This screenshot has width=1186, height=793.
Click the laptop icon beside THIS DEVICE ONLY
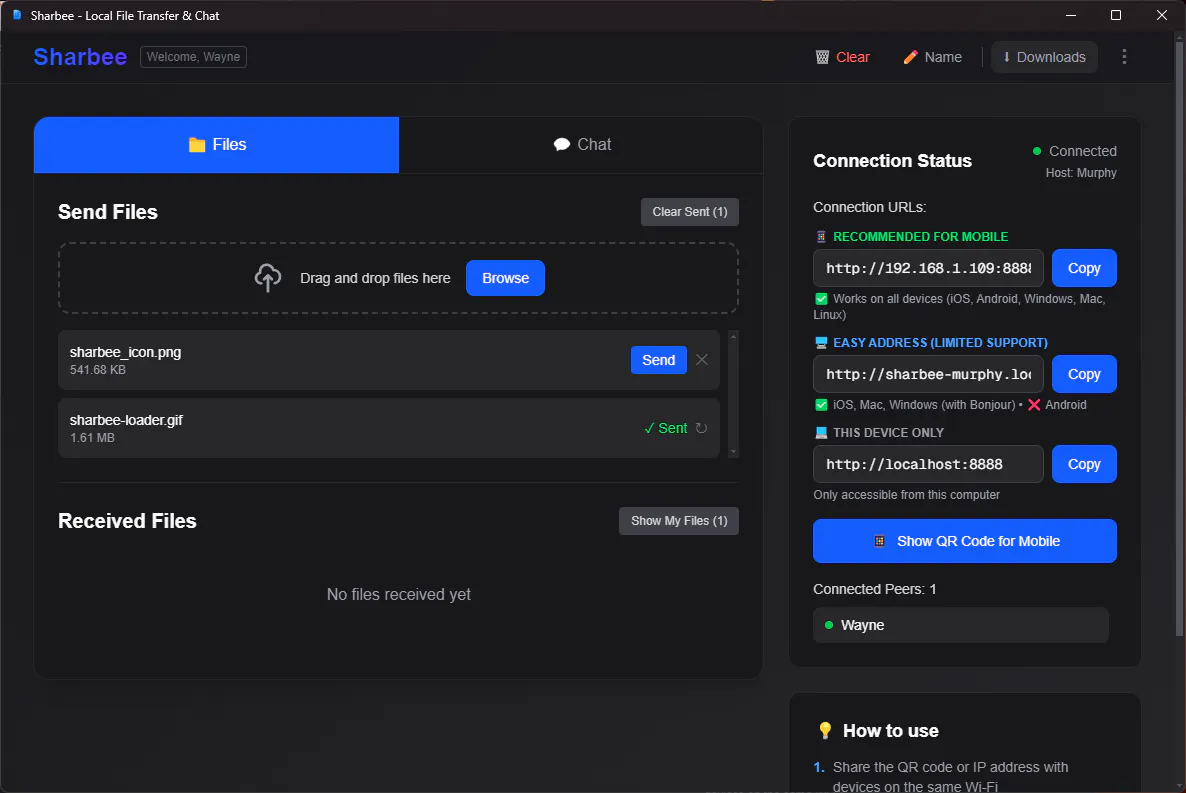(x=821, y=433)
